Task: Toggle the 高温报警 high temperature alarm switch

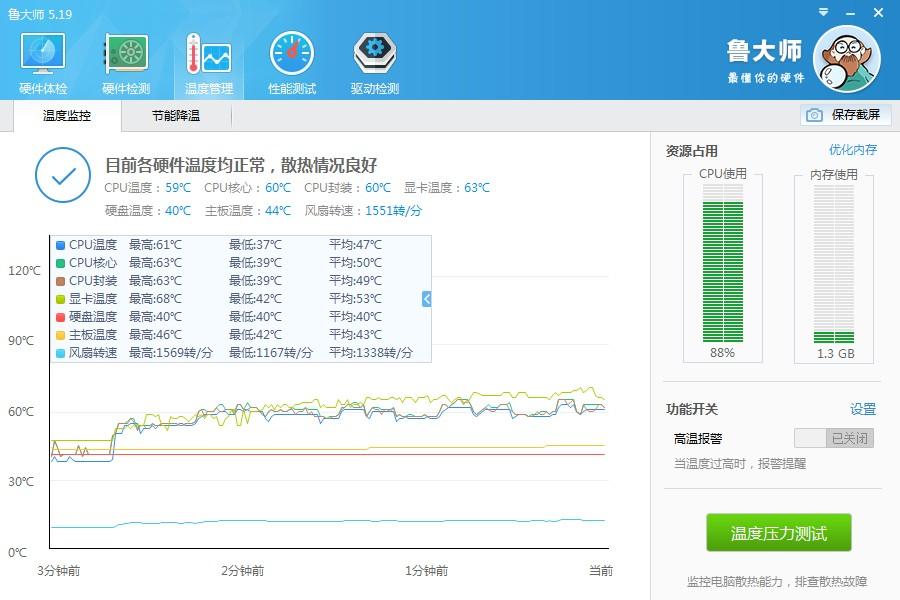Action: click(834, 438)
